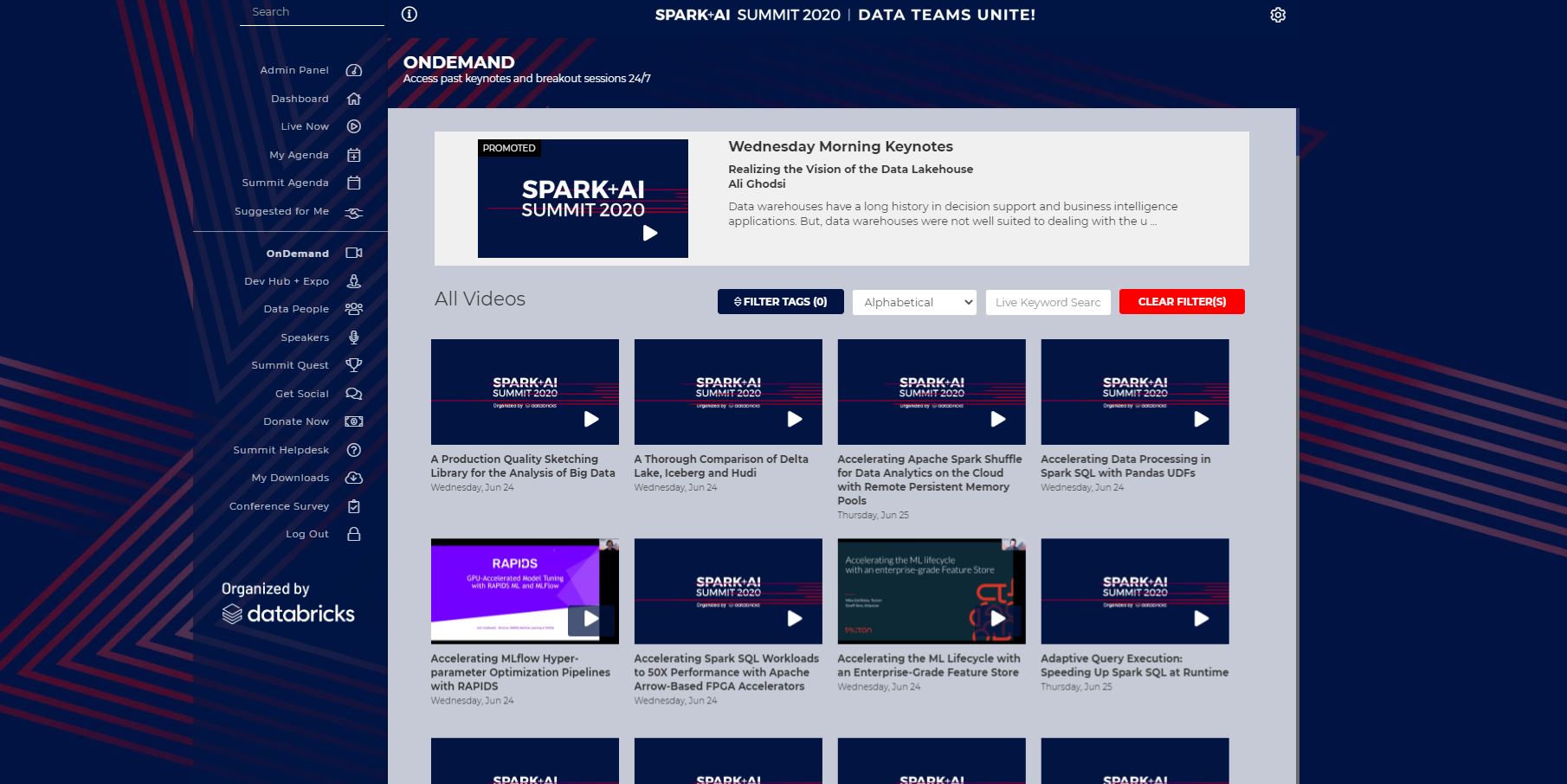The width and height of the screenshot is (1567, 784).
Task: Open the FILTER TAGS (0) button
Action: click(780, 301)
